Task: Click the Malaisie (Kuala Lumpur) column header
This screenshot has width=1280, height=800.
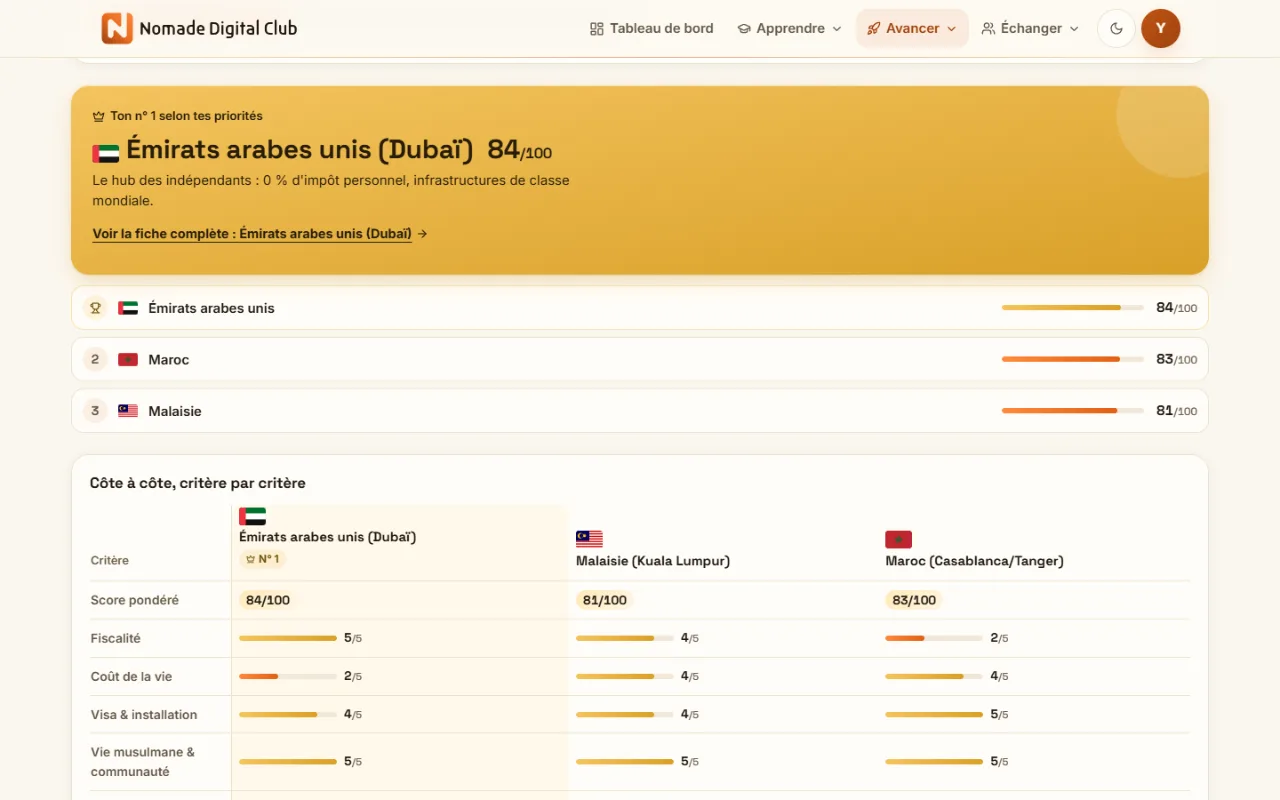Action: click(x=653, y=561)
